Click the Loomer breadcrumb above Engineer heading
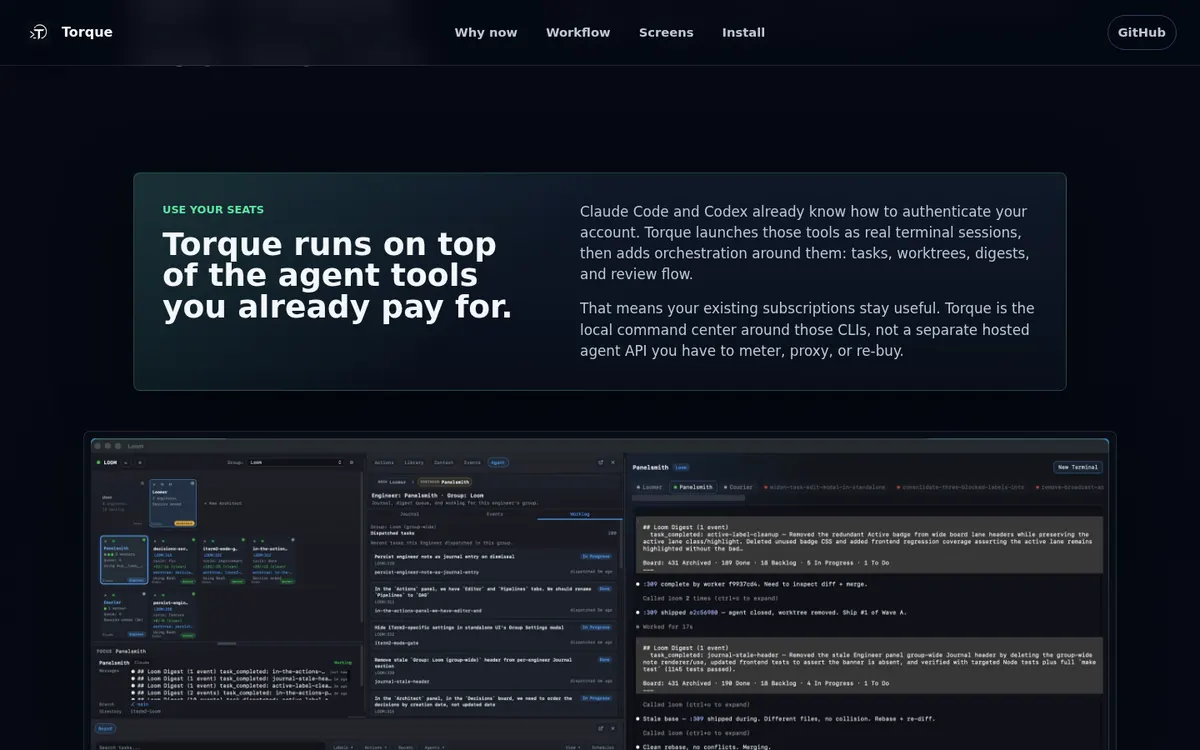The image size is (1200, 750). (x=391, y=481)
